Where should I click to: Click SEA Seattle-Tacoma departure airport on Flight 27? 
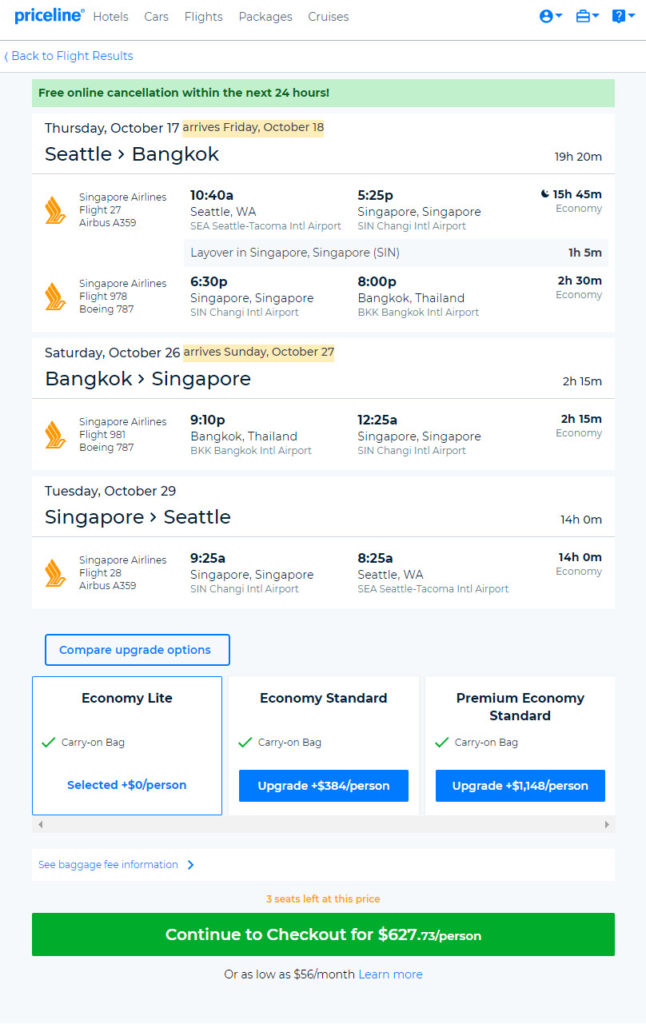click(265, 226)
